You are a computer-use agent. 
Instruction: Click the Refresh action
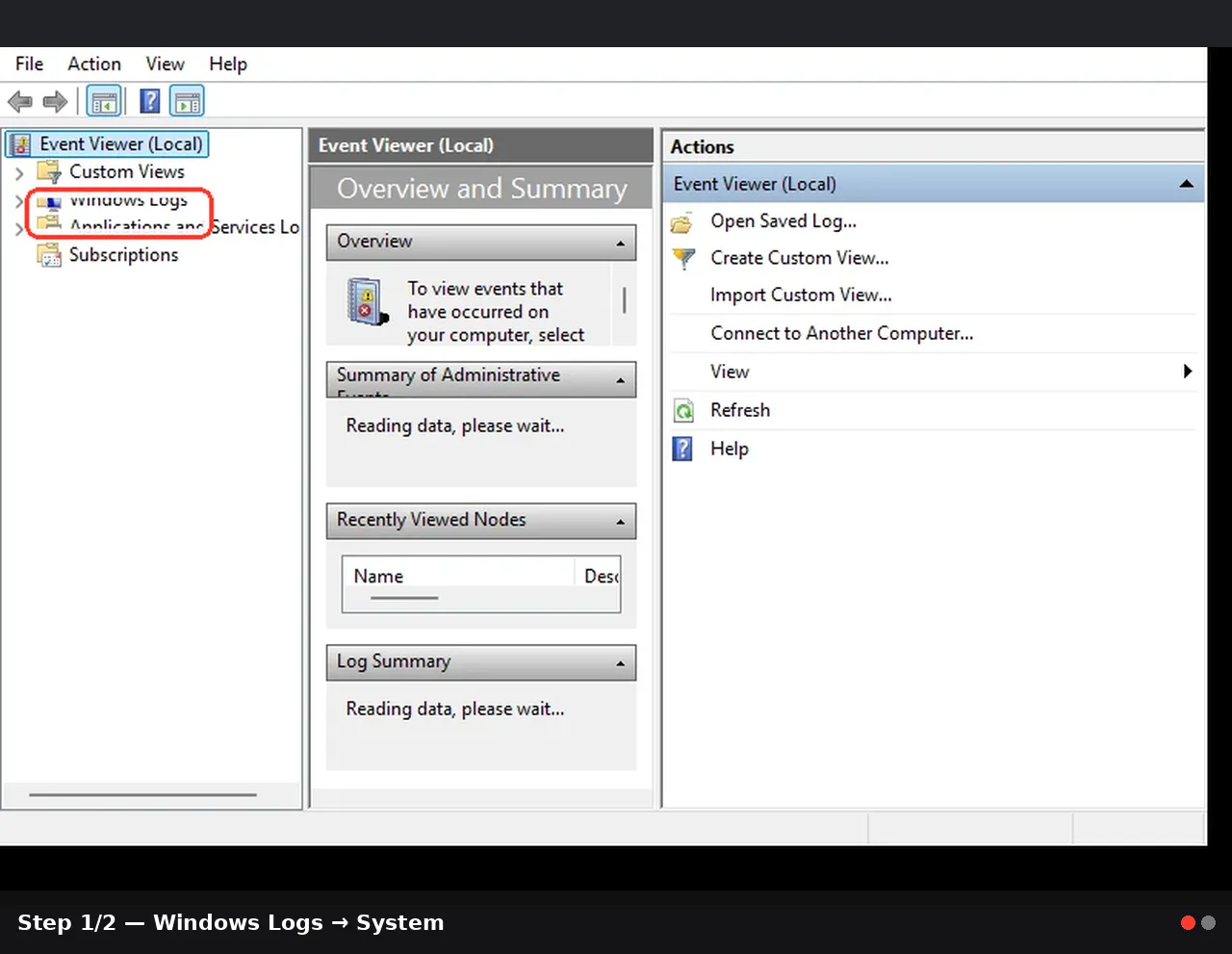coord(740,410)
